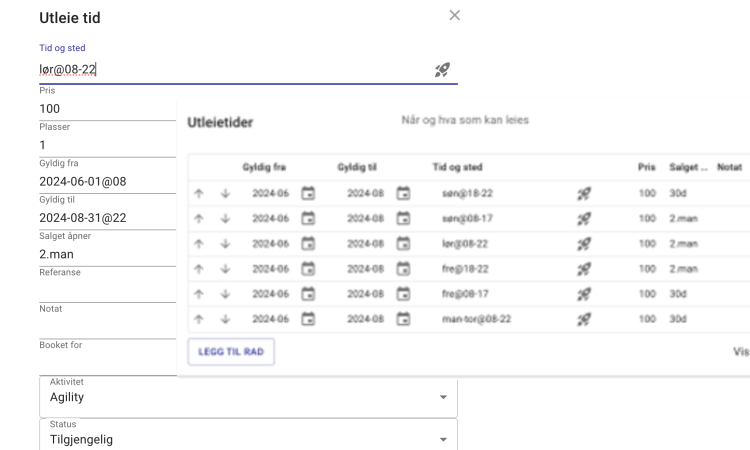
Task: Open calendar picker for søn@18-22 Gyldig fra
Action: click(x=308, y=193)
